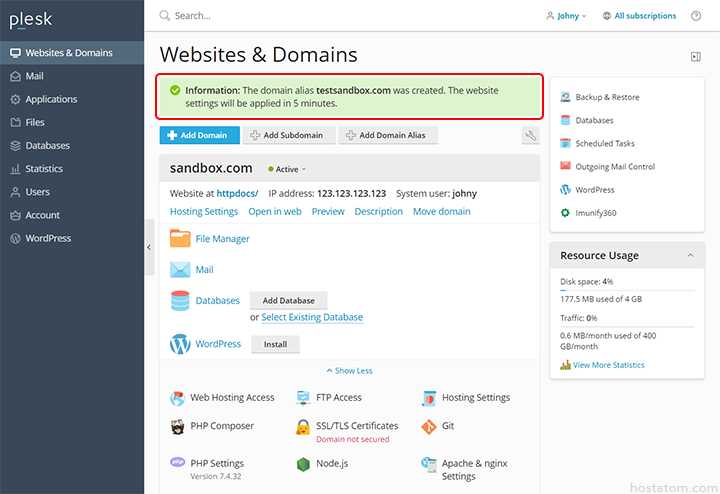
Task: Collapse the left navigation sidebar arrow
Action: click(149, 246)
